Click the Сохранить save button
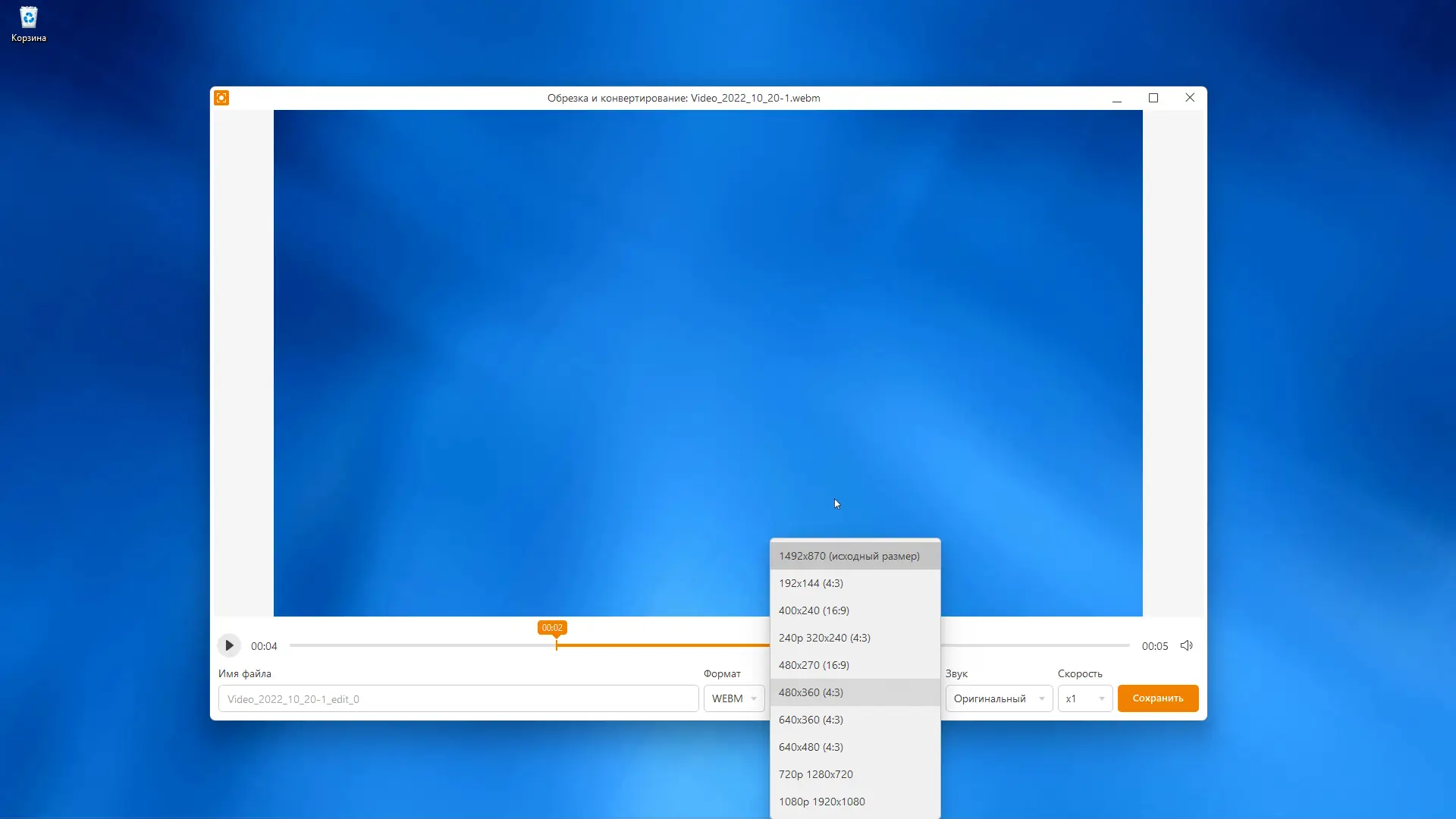 pos(1157,698)
